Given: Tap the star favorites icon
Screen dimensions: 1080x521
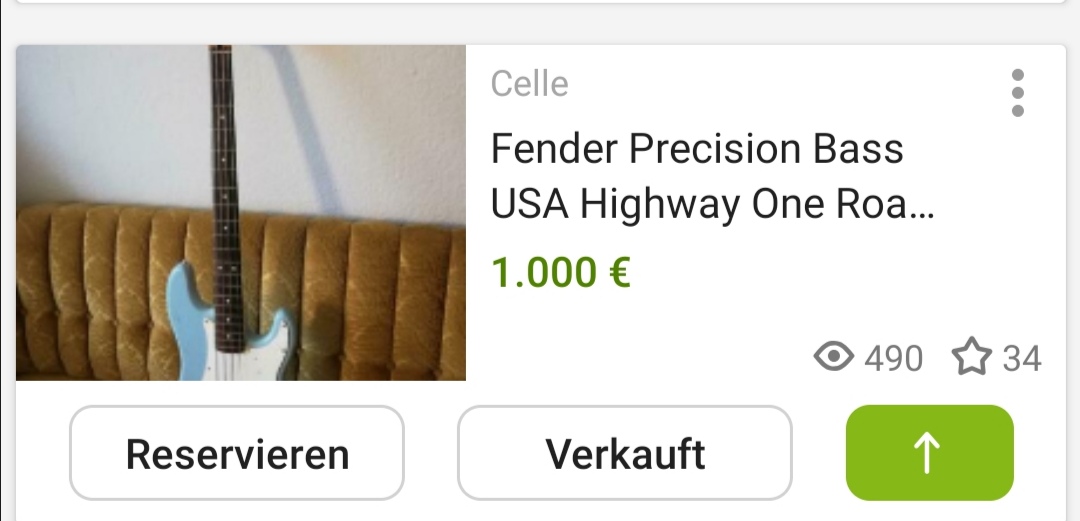Looking at the screenshot, I should 971,356.
